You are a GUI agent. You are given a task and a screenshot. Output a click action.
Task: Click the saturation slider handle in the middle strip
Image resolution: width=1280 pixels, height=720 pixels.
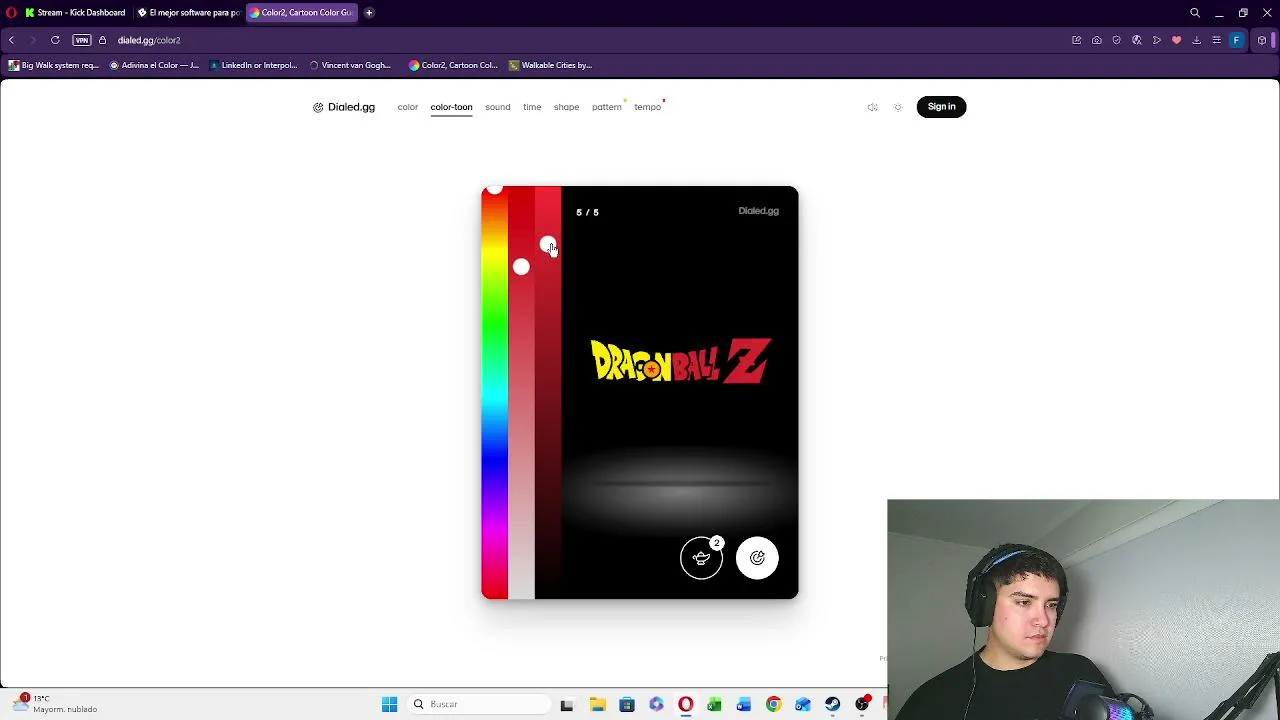521,267
